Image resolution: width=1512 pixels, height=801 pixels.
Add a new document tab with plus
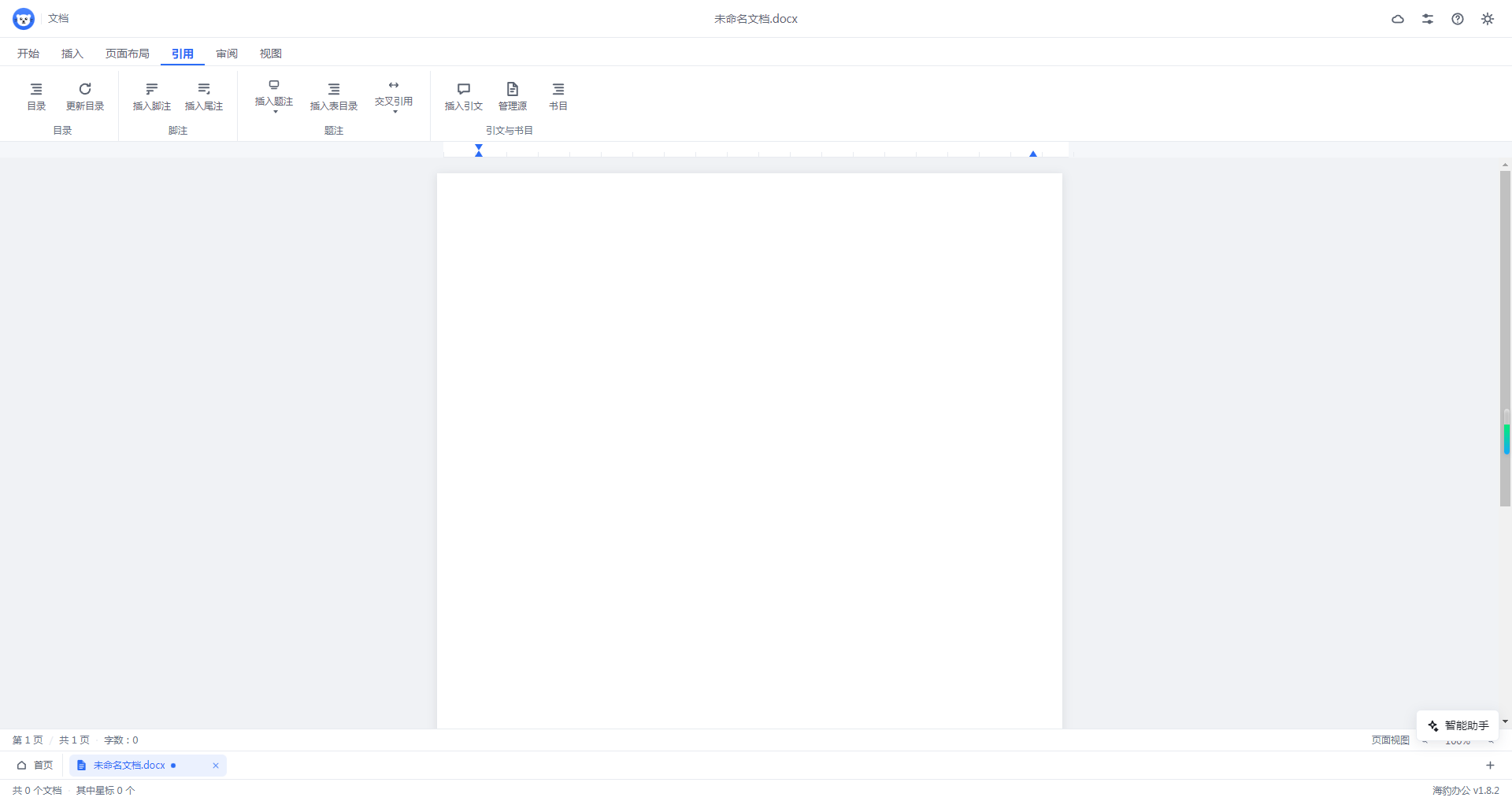tap(1490, 765)
